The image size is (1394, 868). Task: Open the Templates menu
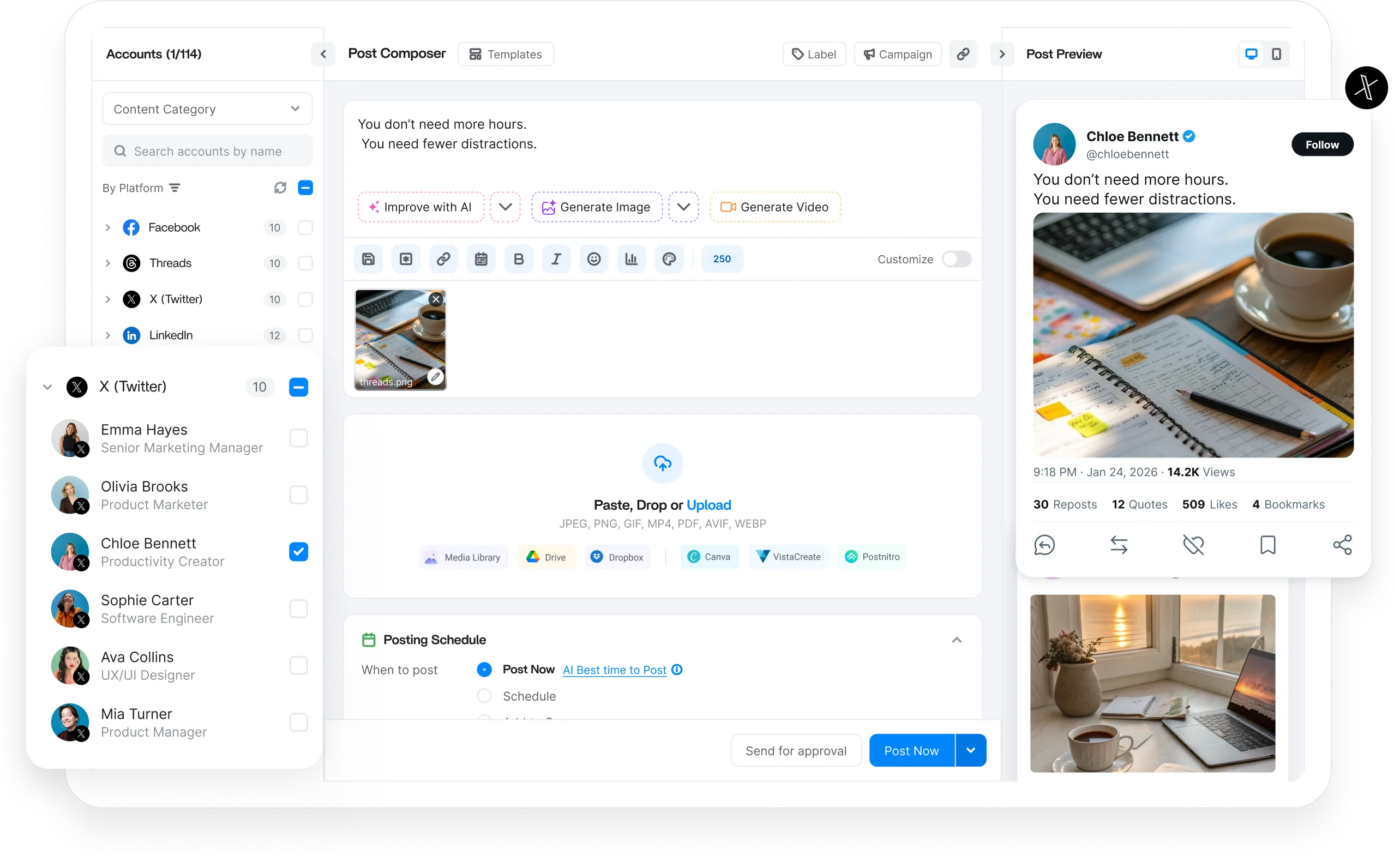tap(506, 54)
